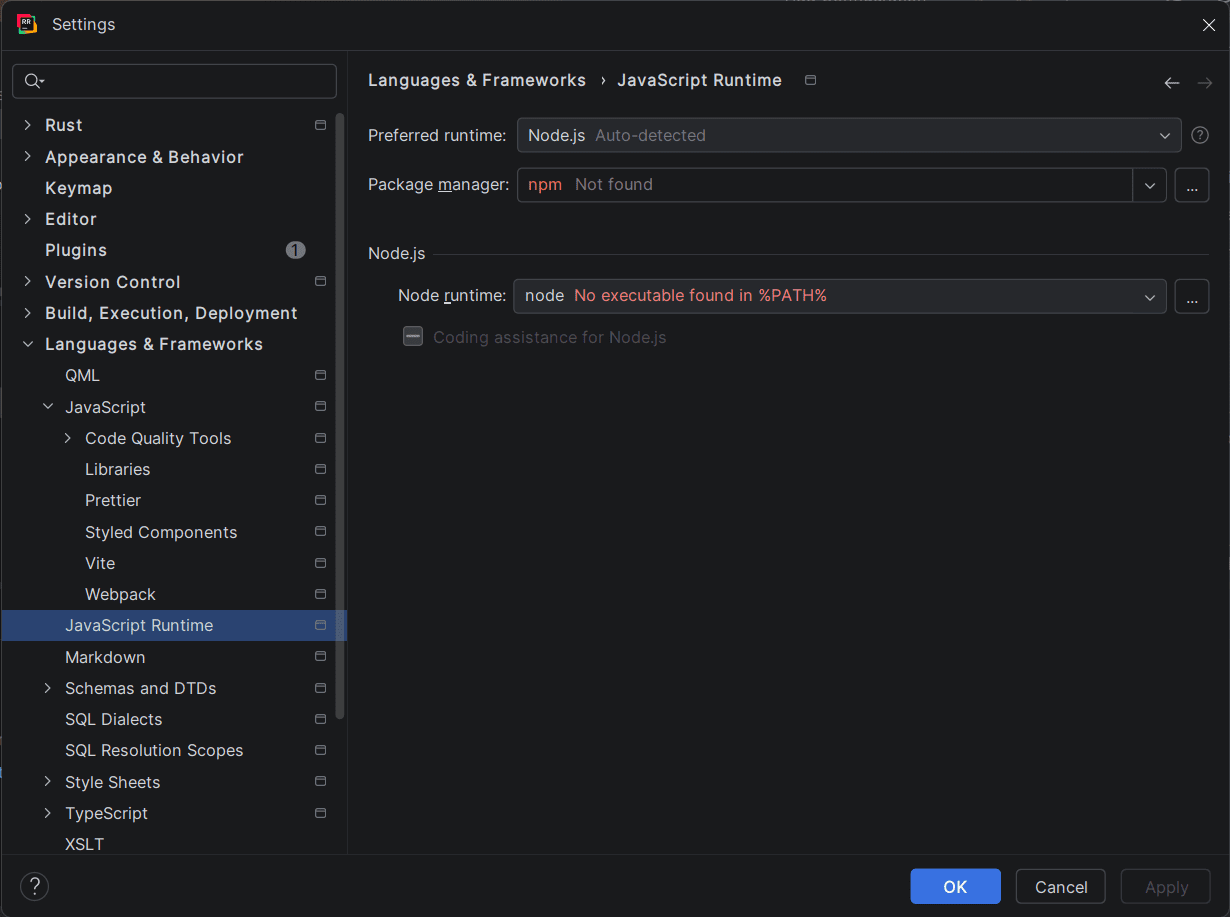Viewport: 1230px width, 917px height.
Task: Click the Cancel button
Action: point(1060,886)
